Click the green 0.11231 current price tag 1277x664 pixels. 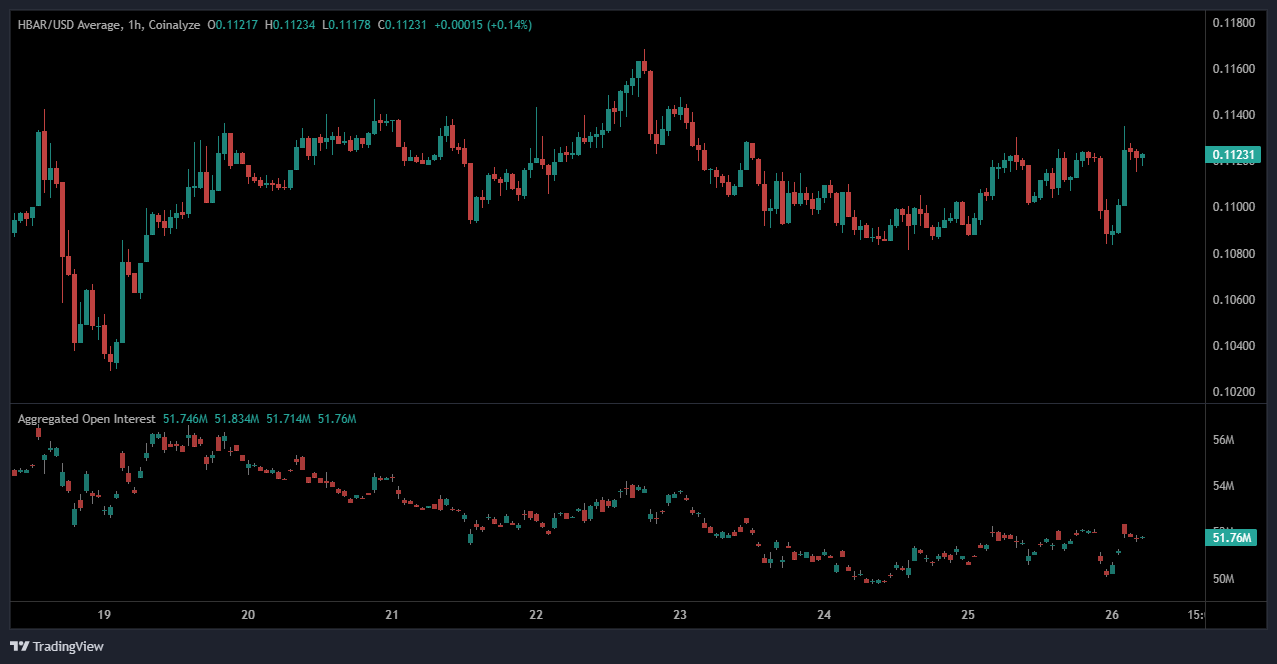pos(1236,155)
